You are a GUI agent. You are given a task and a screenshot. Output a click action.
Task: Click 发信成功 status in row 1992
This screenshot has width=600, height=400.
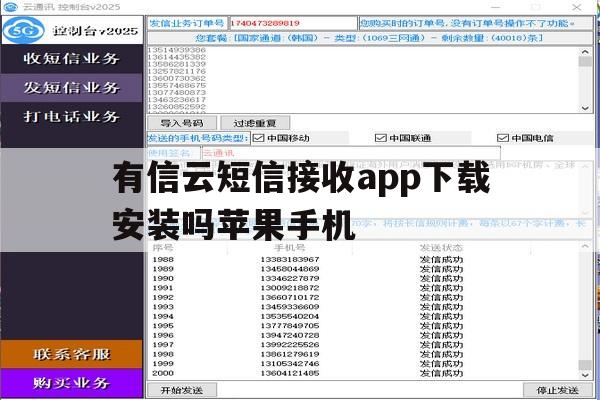(441, 297)
